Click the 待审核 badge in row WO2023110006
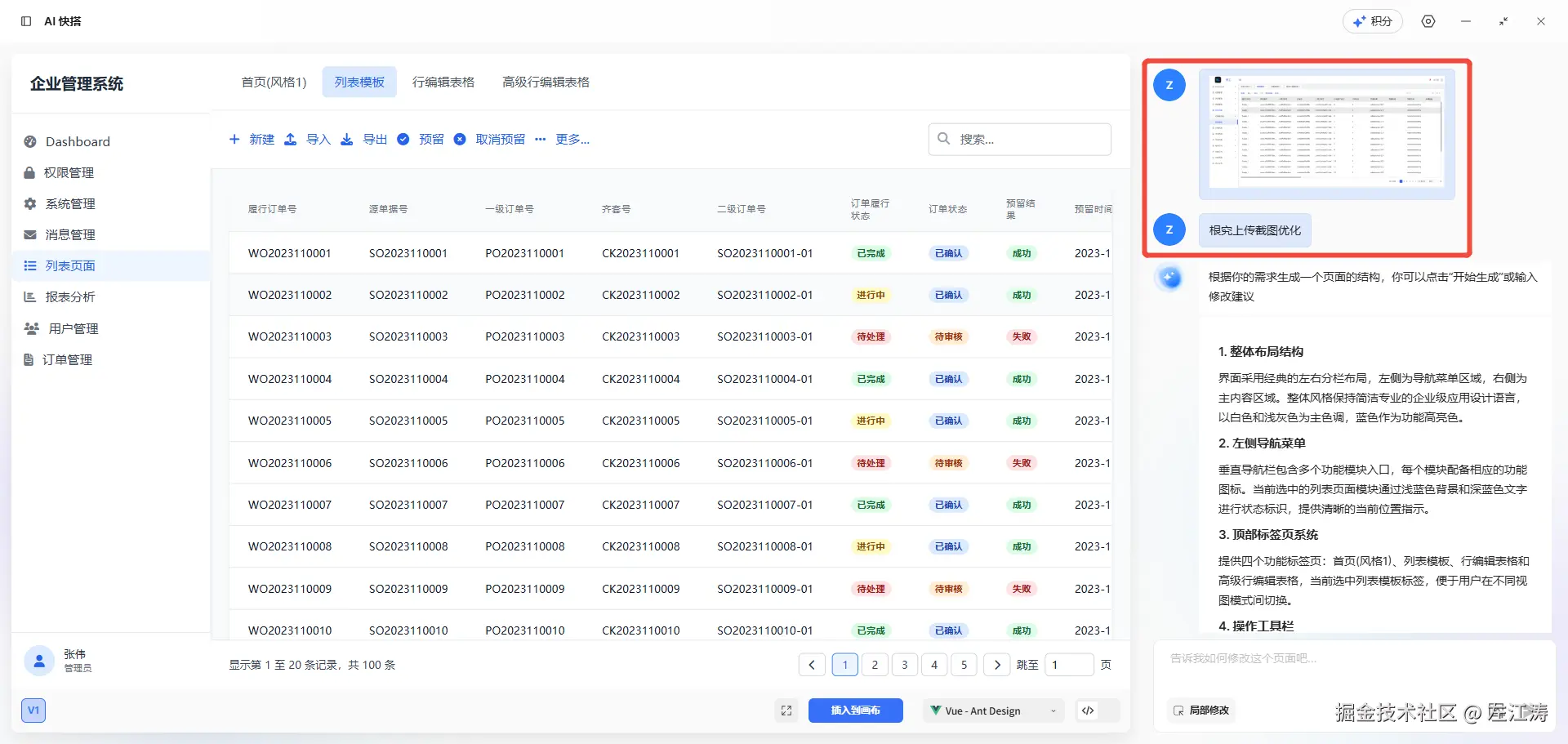The width and height of the screenshot is (1568, 744). (948, 463)
